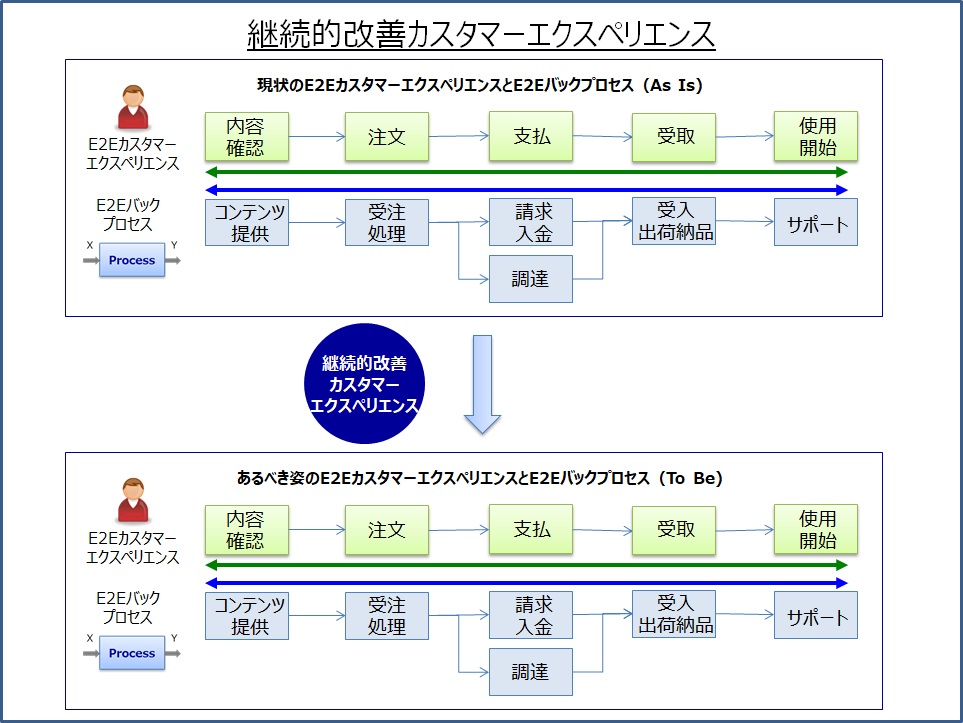Click E2Eバックプロセス label in As Is panel
This screenshot has width=963, height=723.
coord(128,214)
